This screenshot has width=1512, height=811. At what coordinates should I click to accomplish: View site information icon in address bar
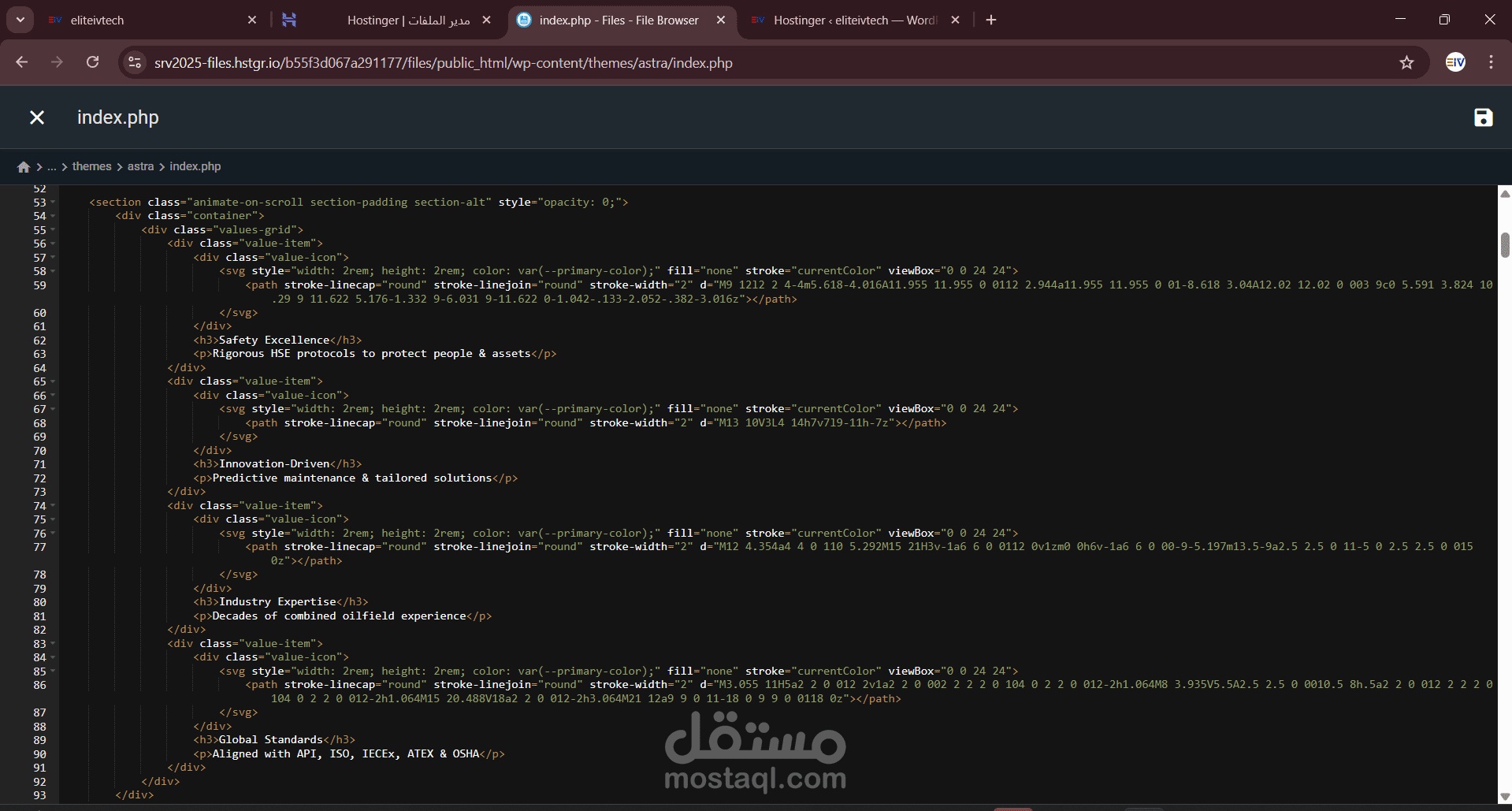pyautogui.click(x=135, y=62)
